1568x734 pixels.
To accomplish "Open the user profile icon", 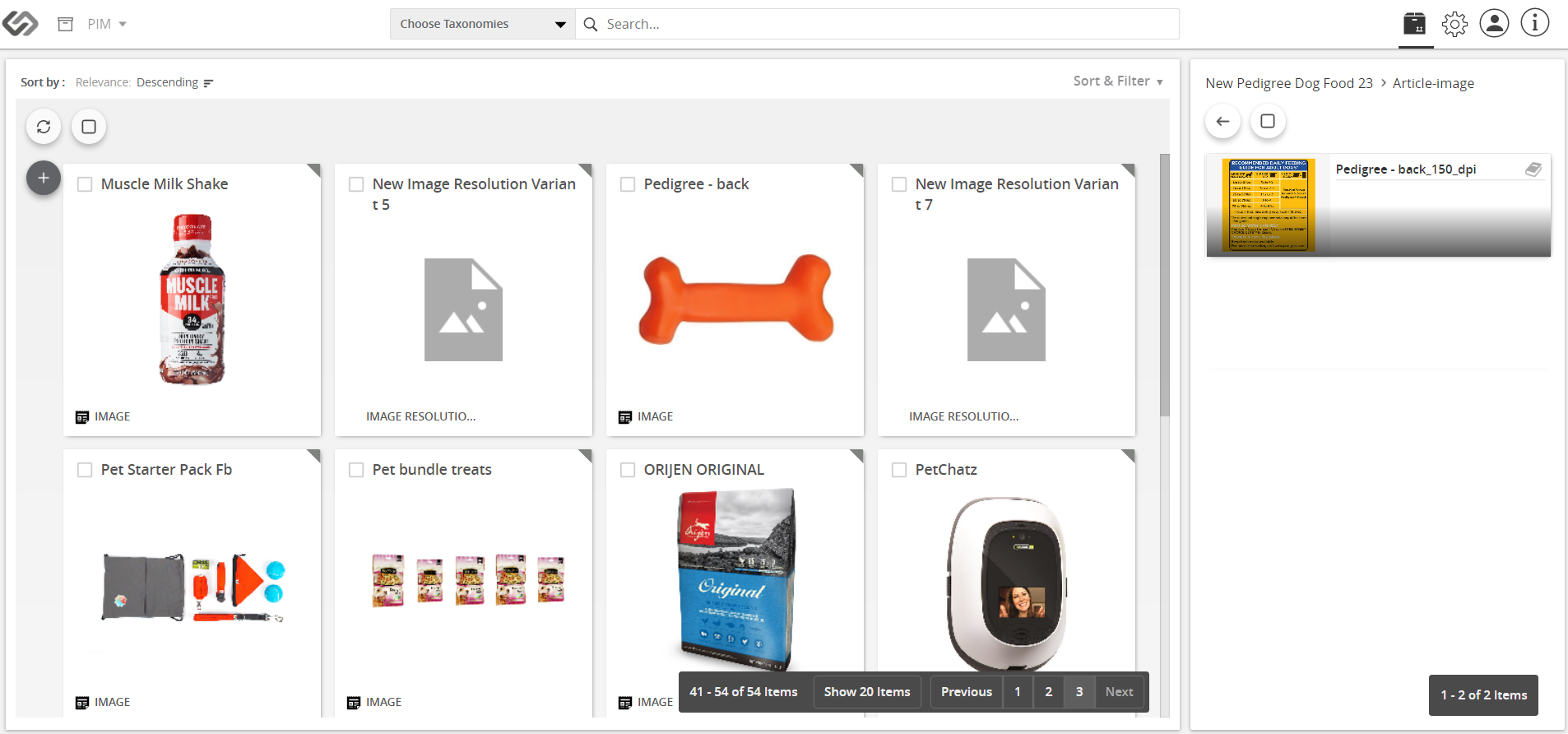I will click(1494, 23).
